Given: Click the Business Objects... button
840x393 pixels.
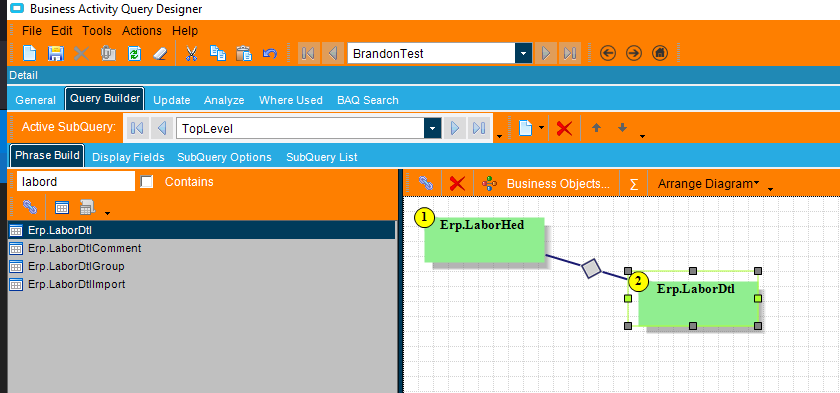Looking at the screenshot, I should tap(546, 183).
